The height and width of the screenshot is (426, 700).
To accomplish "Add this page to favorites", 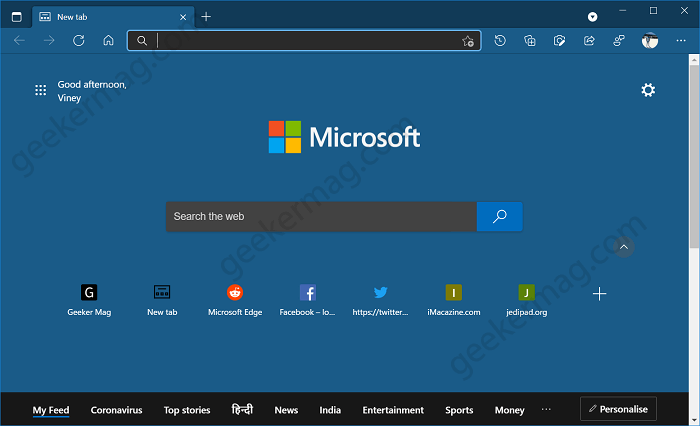I will coord(467,41).
